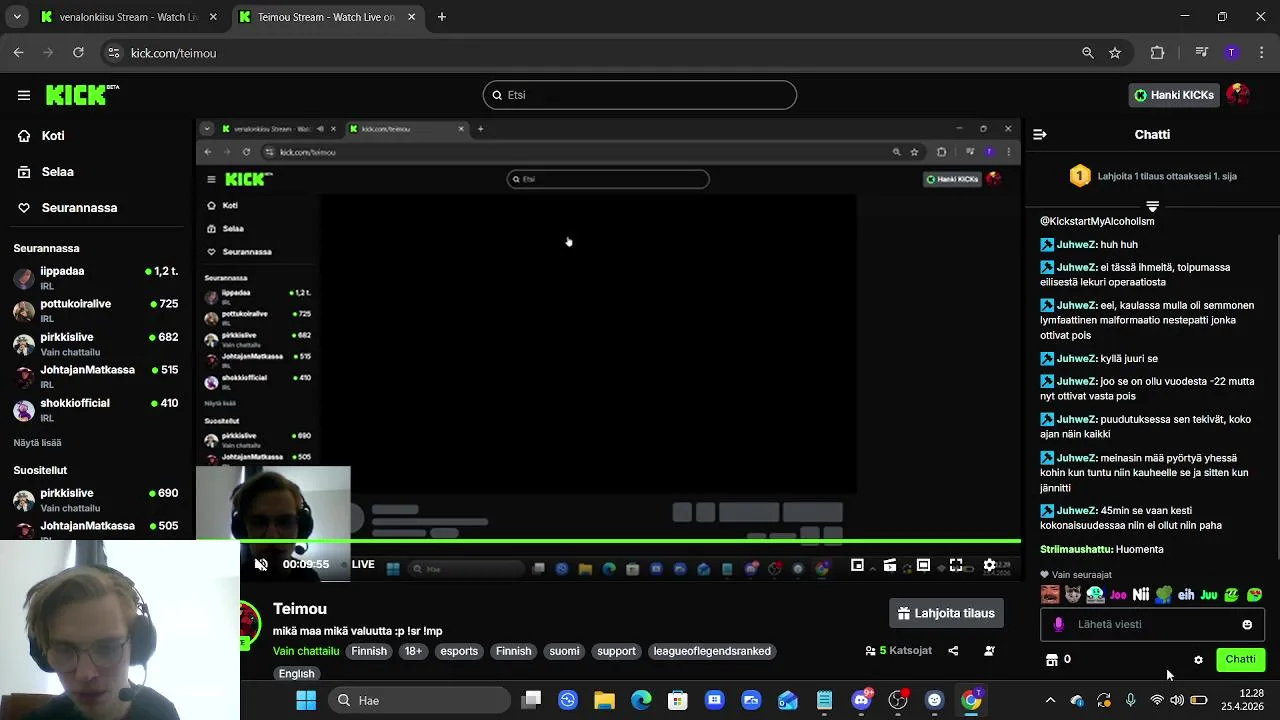Open OBS Studio from the taskbar
The height and width of the screenshot is (720, 1280).
click(x=898, y=700)
